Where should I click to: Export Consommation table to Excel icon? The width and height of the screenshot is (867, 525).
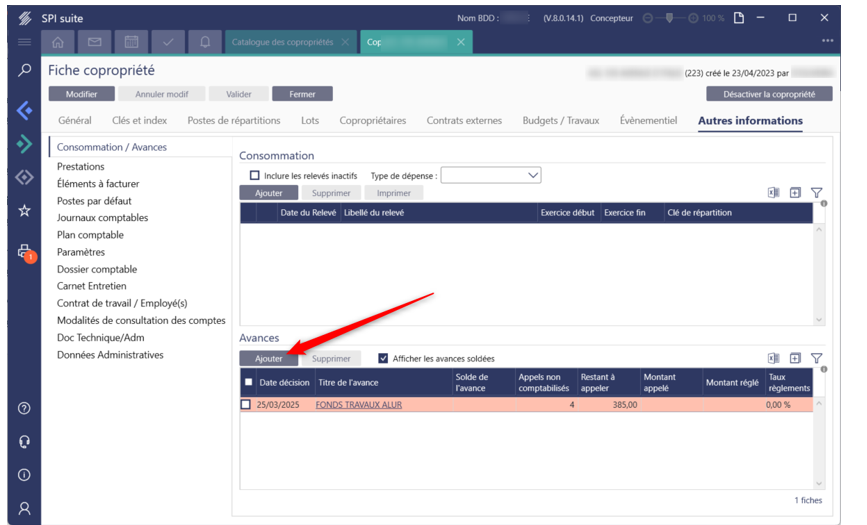[x=773, y=193]
